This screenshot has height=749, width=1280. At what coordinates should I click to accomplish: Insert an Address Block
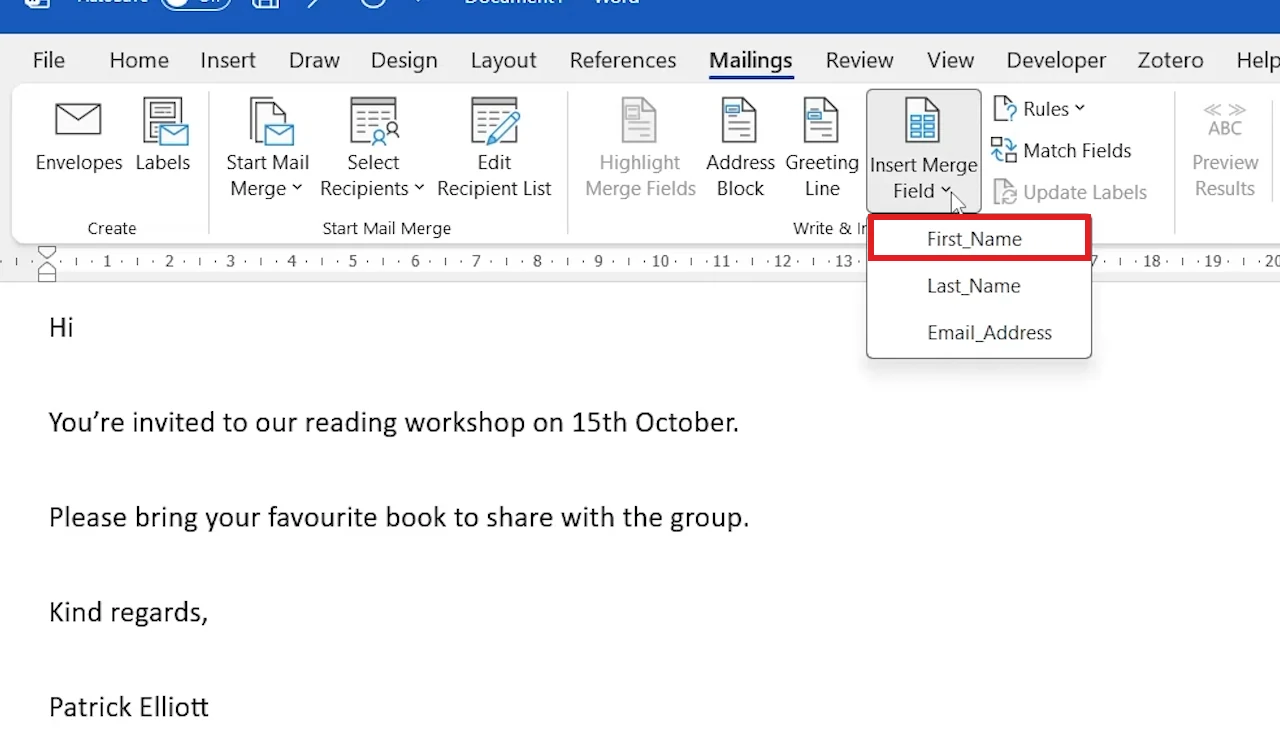tap(740, 148)
